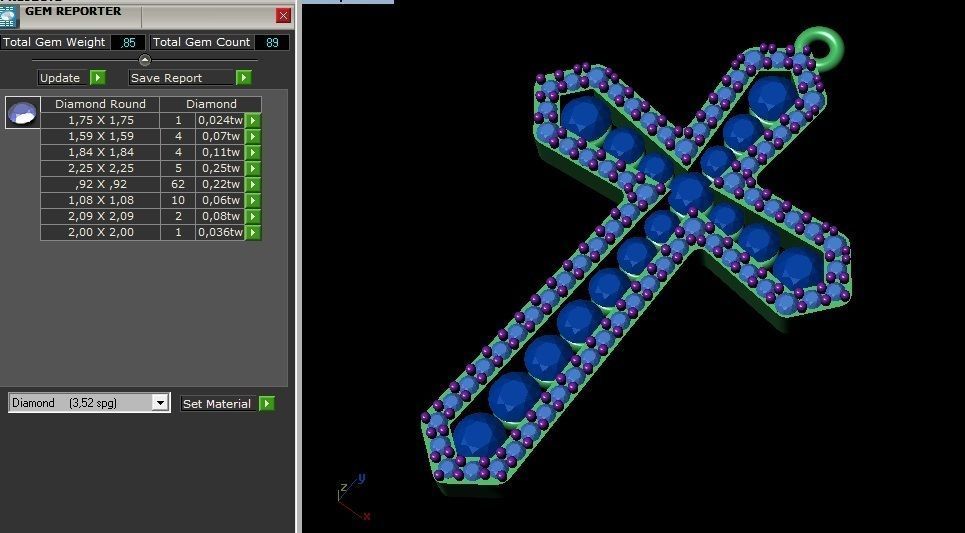Image resolution: width=965 pixels, height=533 pixels.
Task: Click the Set Material button label
Action: pyautogui.click(x=217, y=404)
